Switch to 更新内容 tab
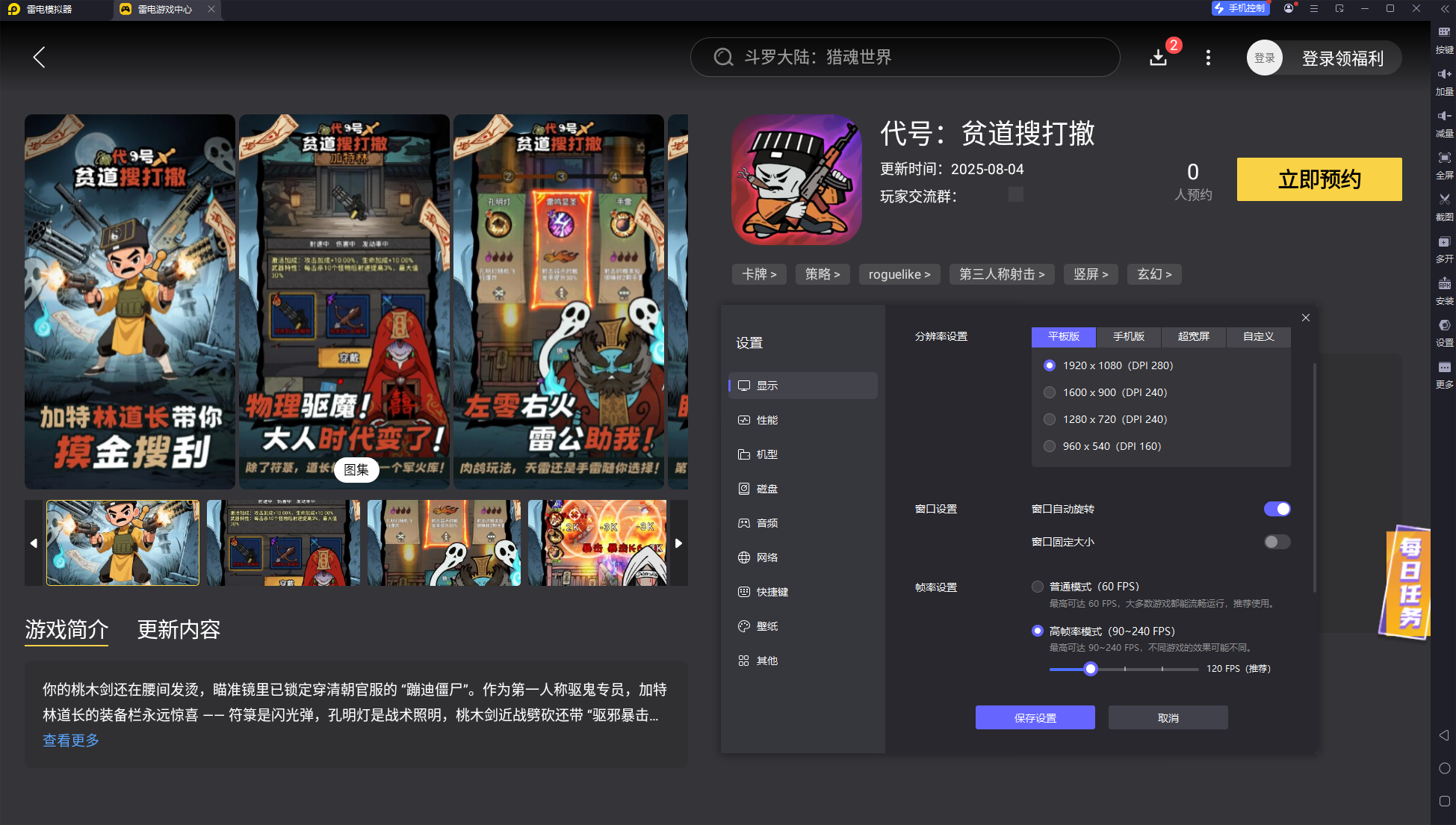 (179, 629)
